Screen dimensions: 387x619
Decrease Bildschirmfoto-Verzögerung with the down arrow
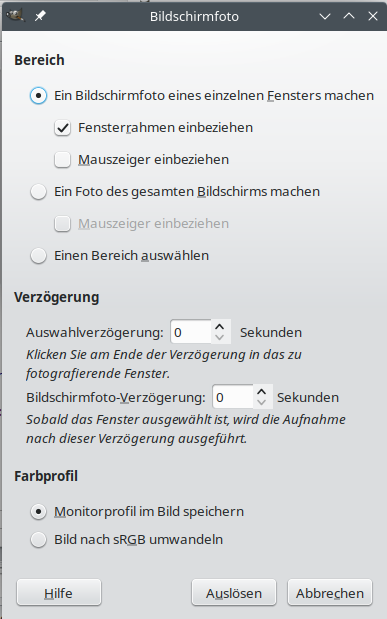pyautogui.click(x=261, y=402)
